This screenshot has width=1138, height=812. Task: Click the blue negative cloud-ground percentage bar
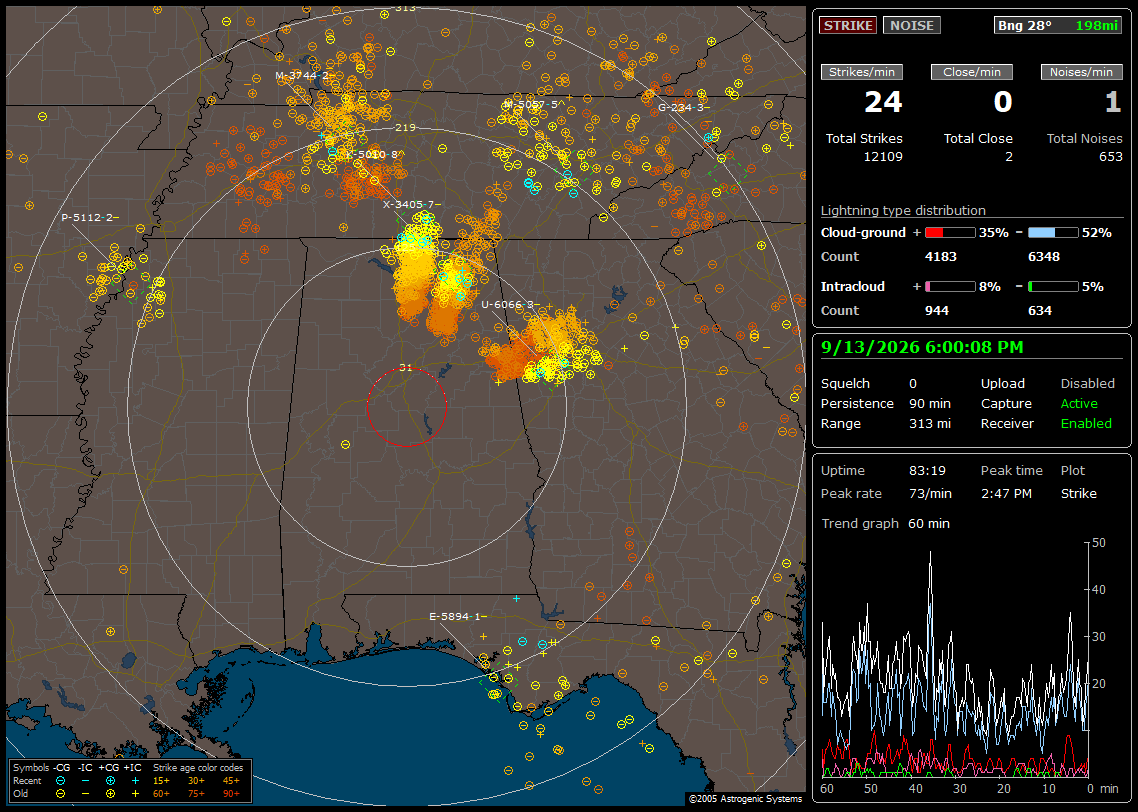pyautogui.click(x=1053, y=233)
